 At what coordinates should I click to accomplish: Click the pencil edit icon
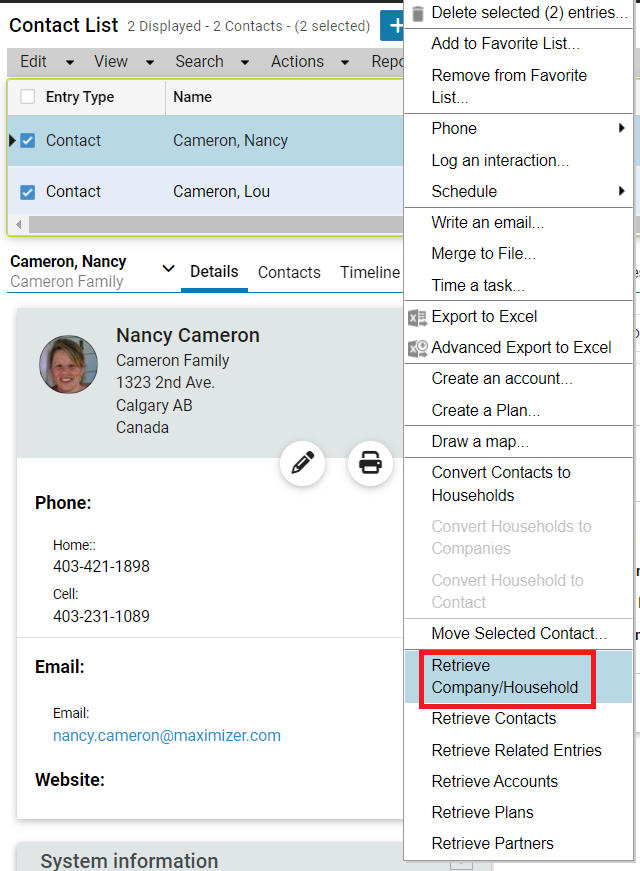point(302,463)
